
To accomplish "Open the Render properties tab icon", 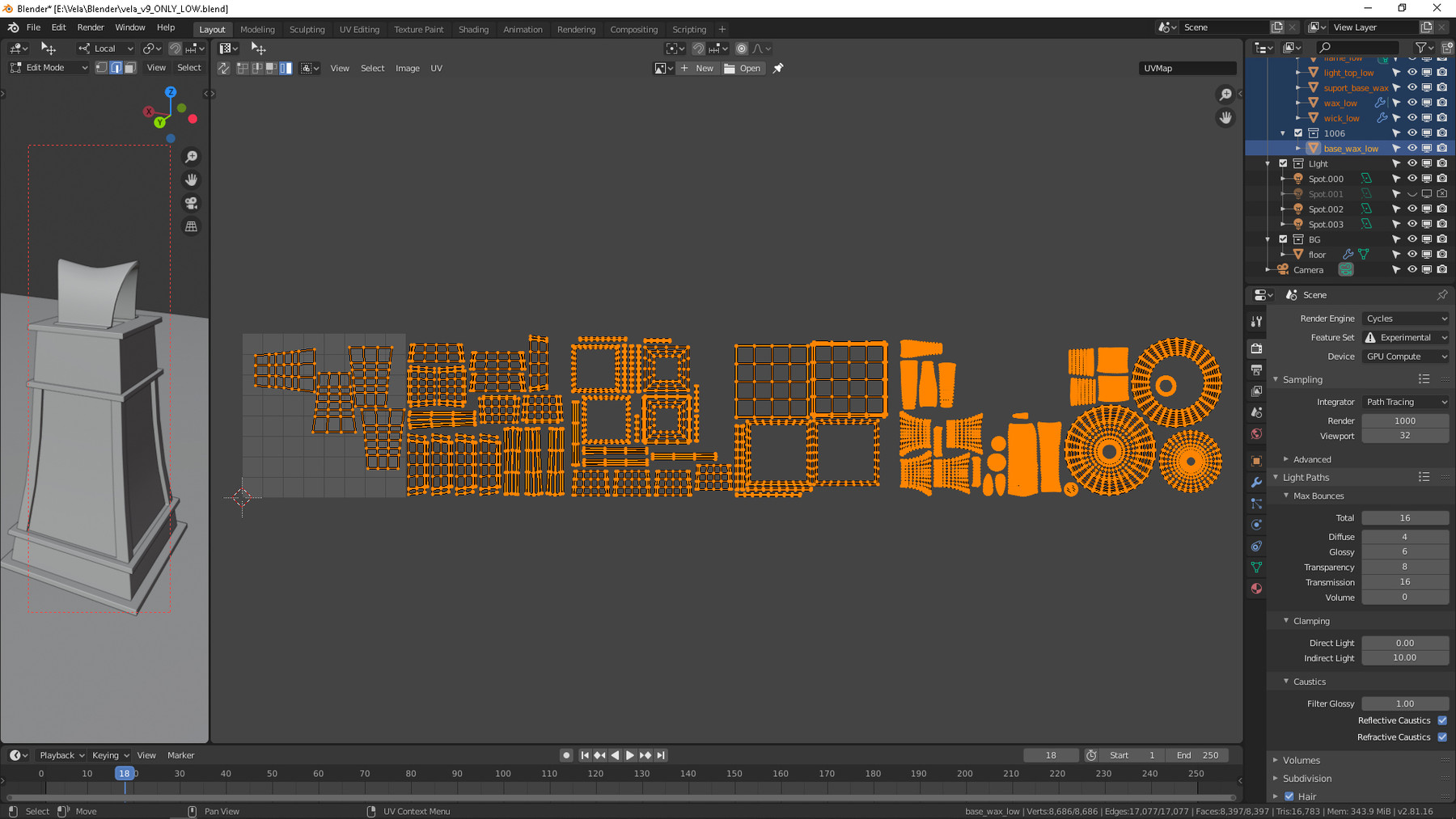I will 1256,348.
